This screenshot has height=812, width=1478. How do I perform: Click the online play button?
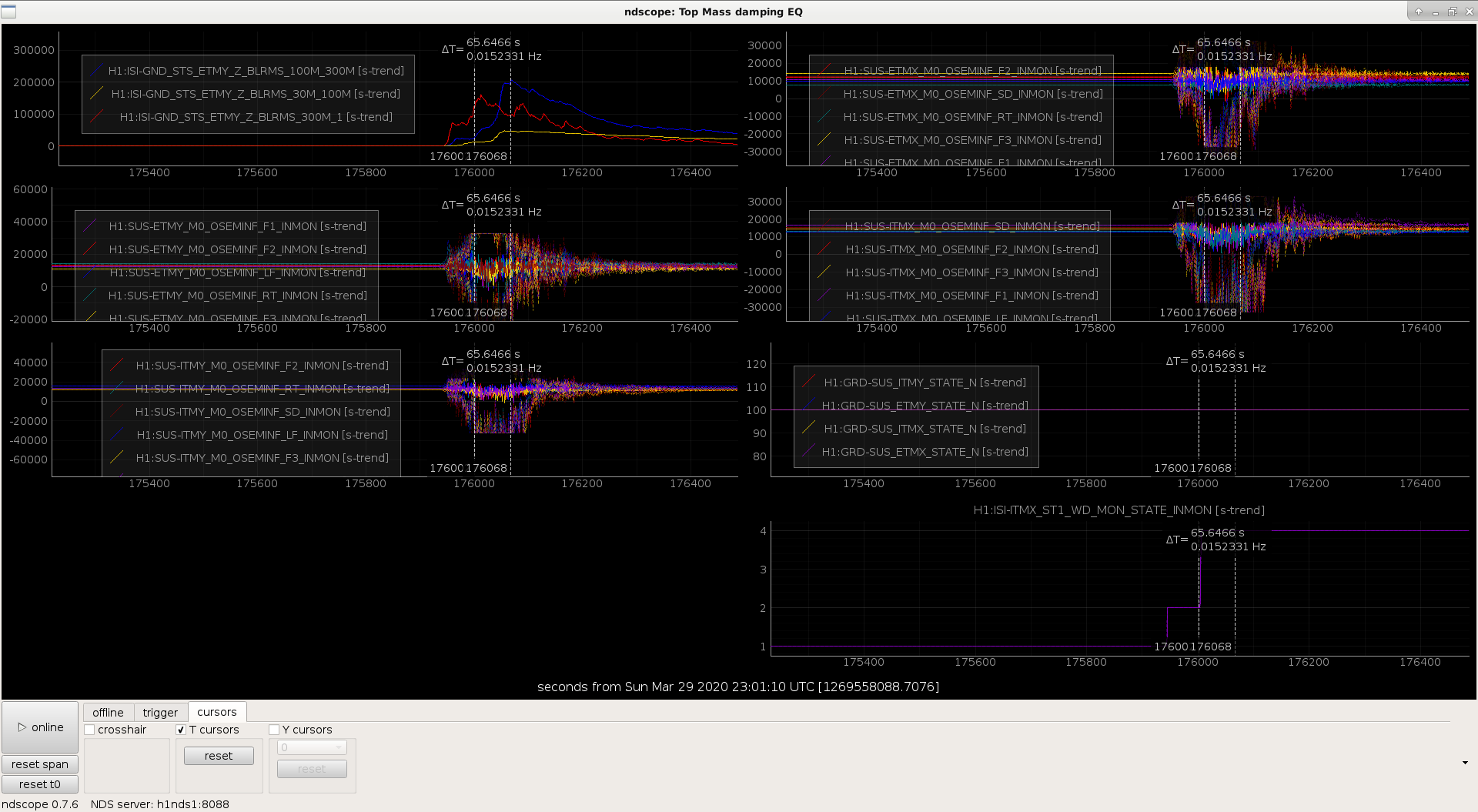(x=40, y=727)
